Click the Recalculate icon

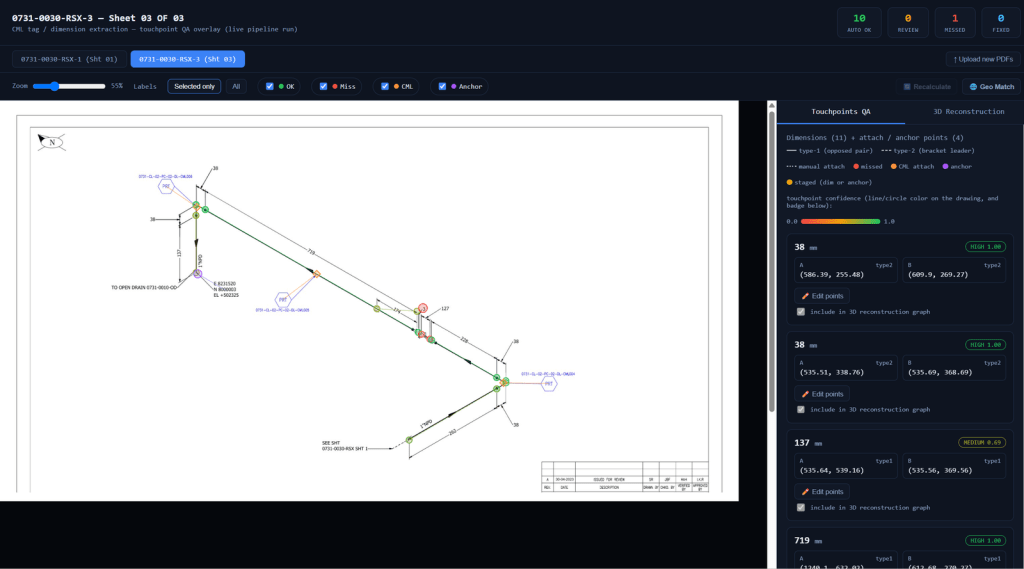pos(906,86)
